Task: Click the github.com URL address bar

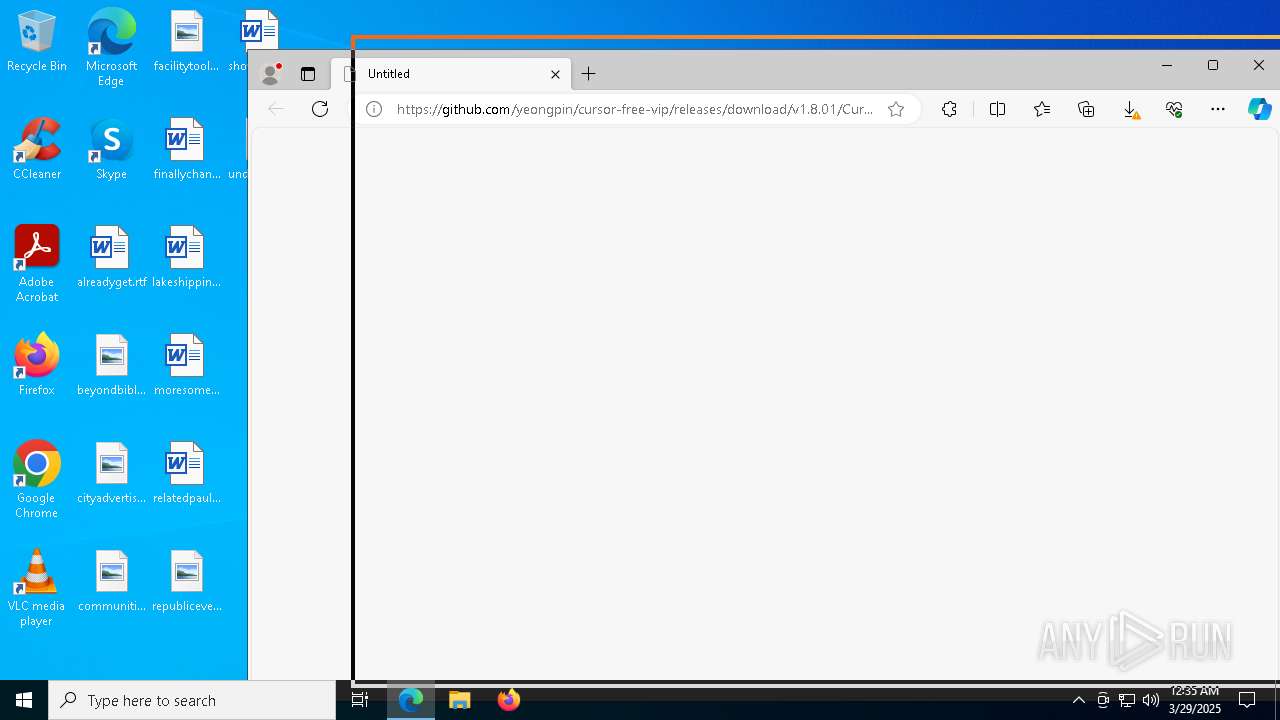Action: (x=635, y=109)
